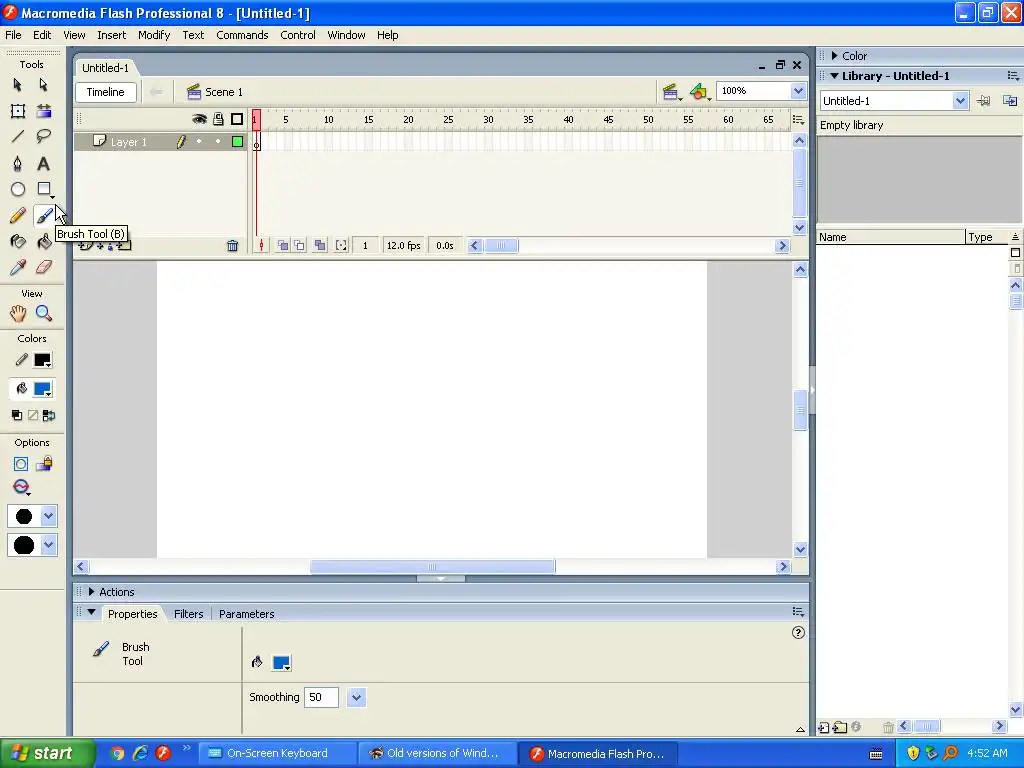Select the Subselection tool
The width and height of the screenshot is (1024, 768).
43,85
